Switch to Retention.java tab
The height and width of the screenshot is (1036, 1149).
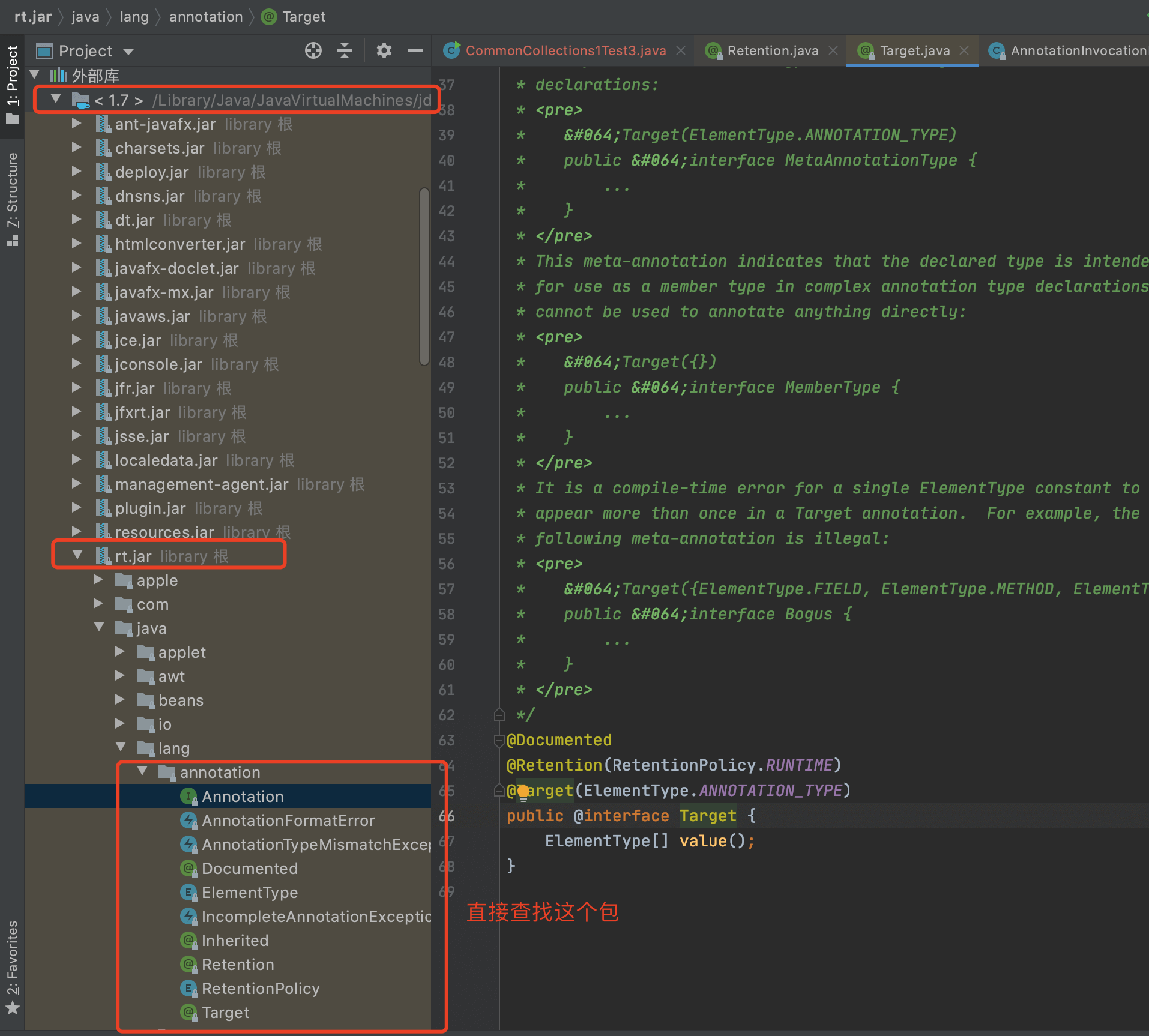click(x=773, y=51)
